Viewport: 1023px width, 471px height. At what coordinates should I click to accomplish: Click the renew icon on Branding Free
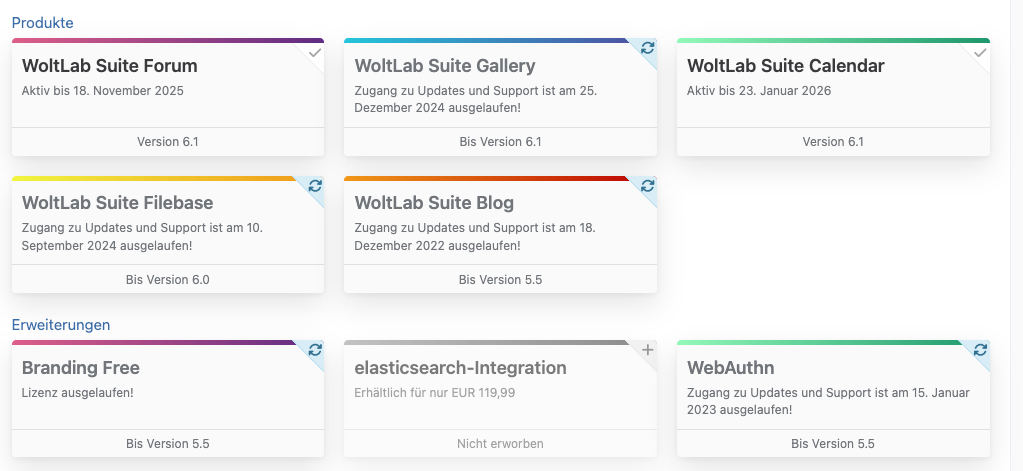click(x=315, y=350)
